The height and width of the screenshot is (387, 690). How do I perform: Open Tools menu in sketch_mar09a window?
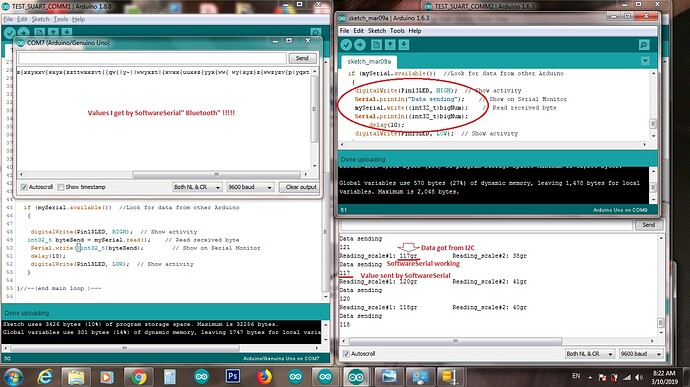tap(397, 31)
